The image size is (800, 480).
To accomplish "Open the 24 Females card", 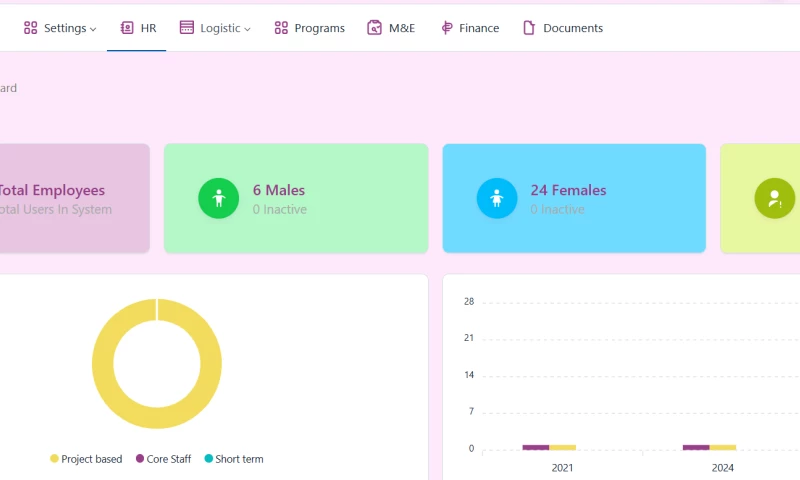I will [574, 198].
